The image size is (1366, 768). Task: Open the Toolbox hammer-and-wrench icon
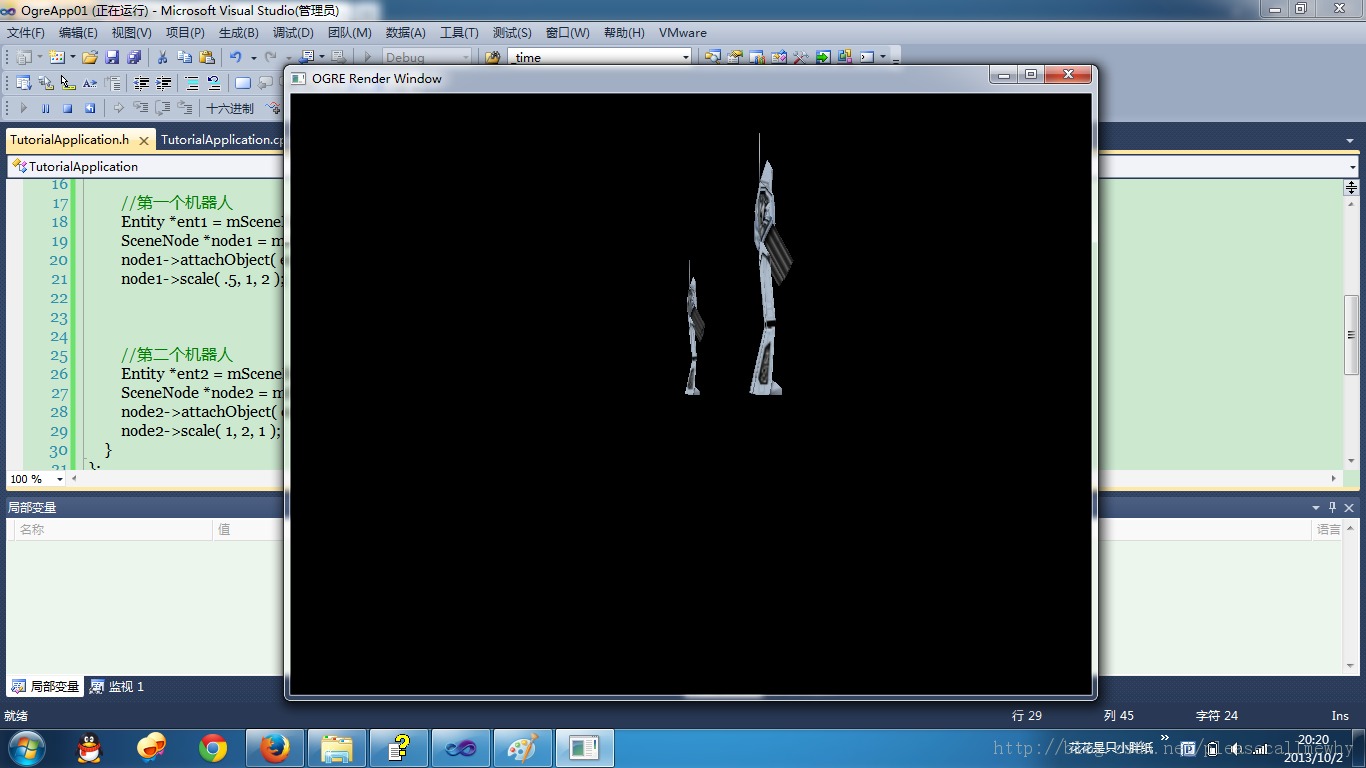(x=800, y=57)
